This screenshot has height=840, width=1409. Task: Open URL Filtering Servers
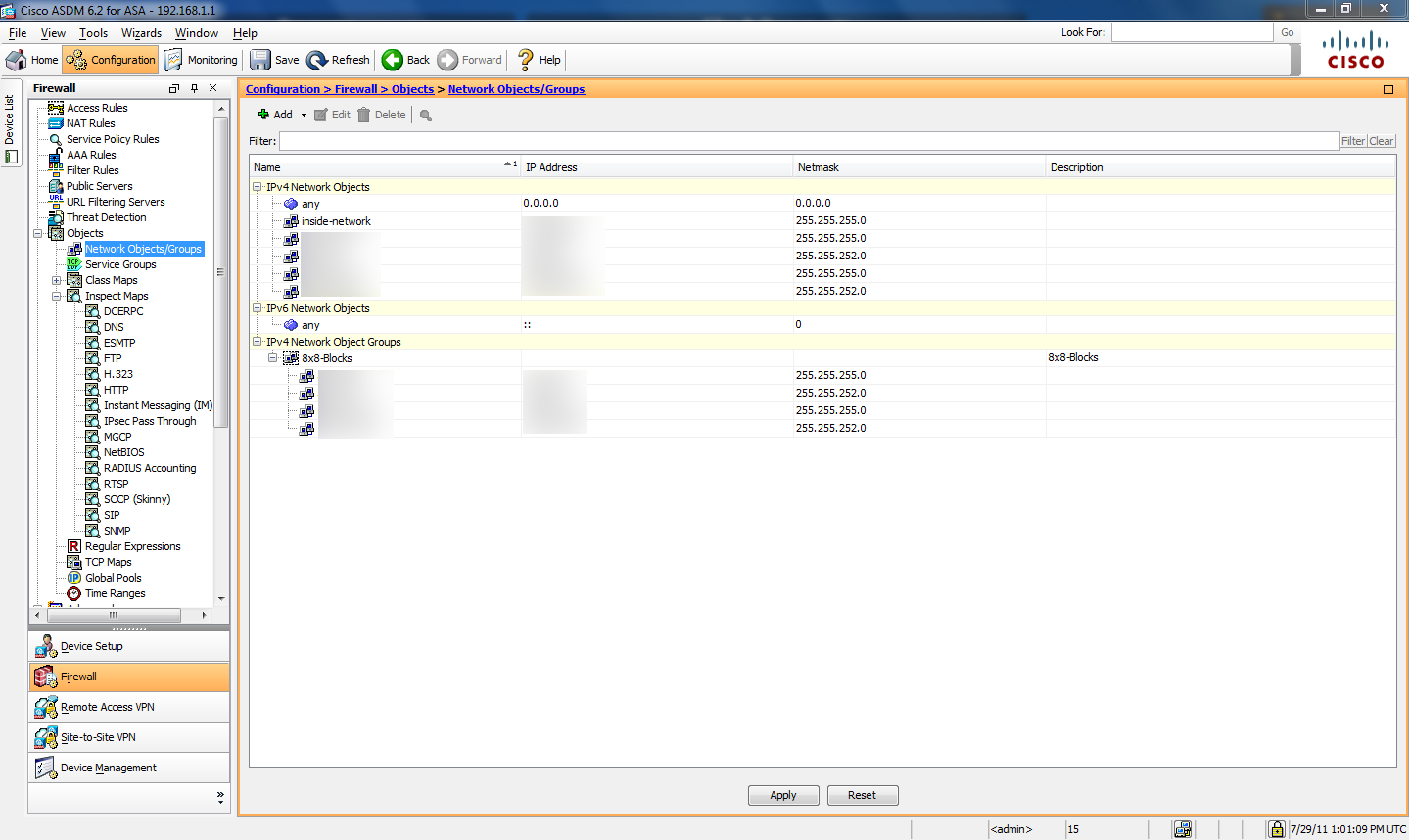116,202
